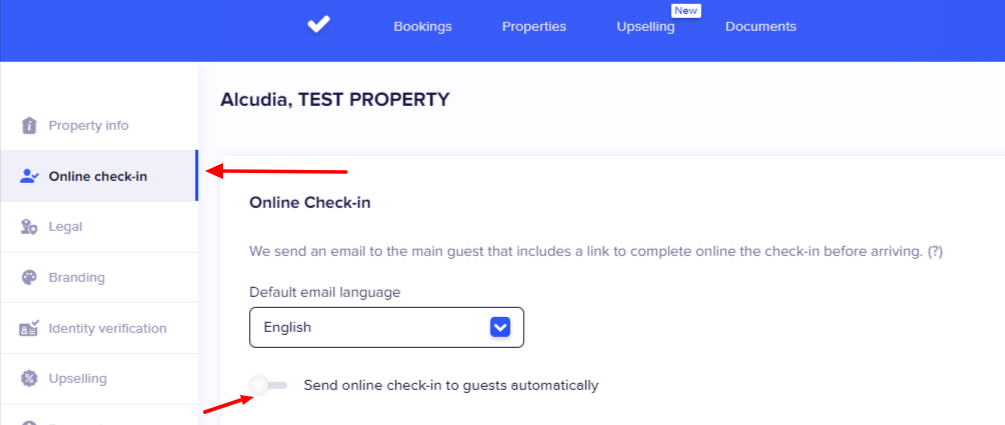Click the New badge above Upselling

685,10
